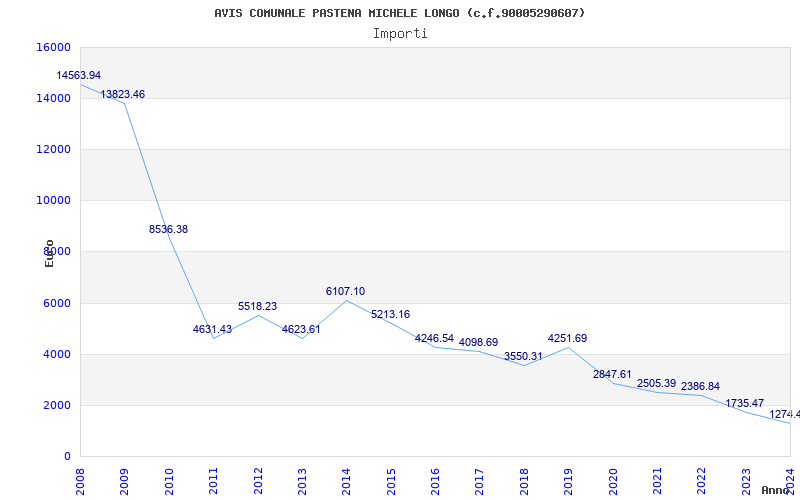Viewport: 800px width, 500px height.
Task: Click the data label 1735.47
Action: click(x=745, y=404)
